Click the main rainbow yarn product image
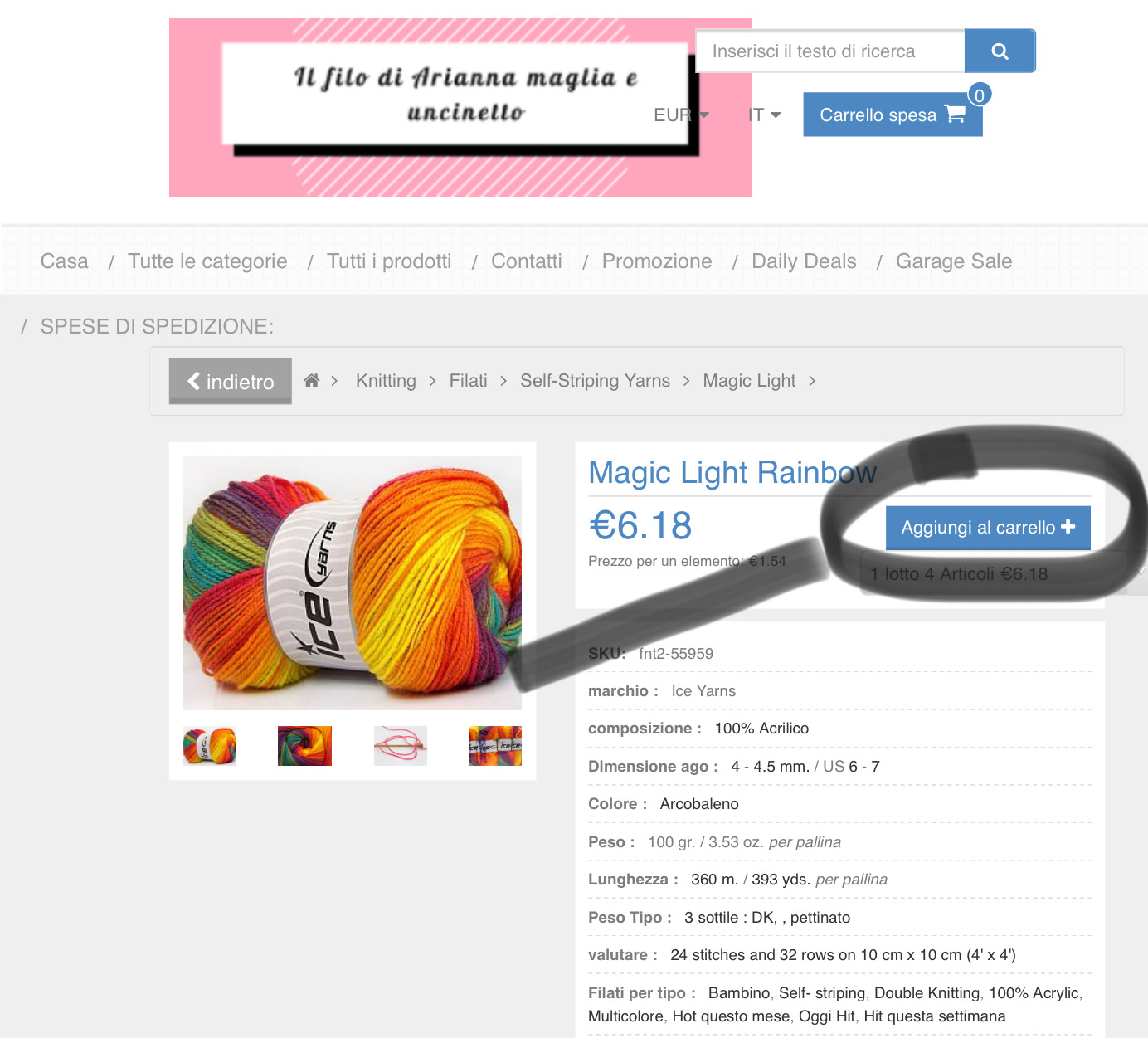This screenshot has width=1148, height=1038. [x=353, y=583]
